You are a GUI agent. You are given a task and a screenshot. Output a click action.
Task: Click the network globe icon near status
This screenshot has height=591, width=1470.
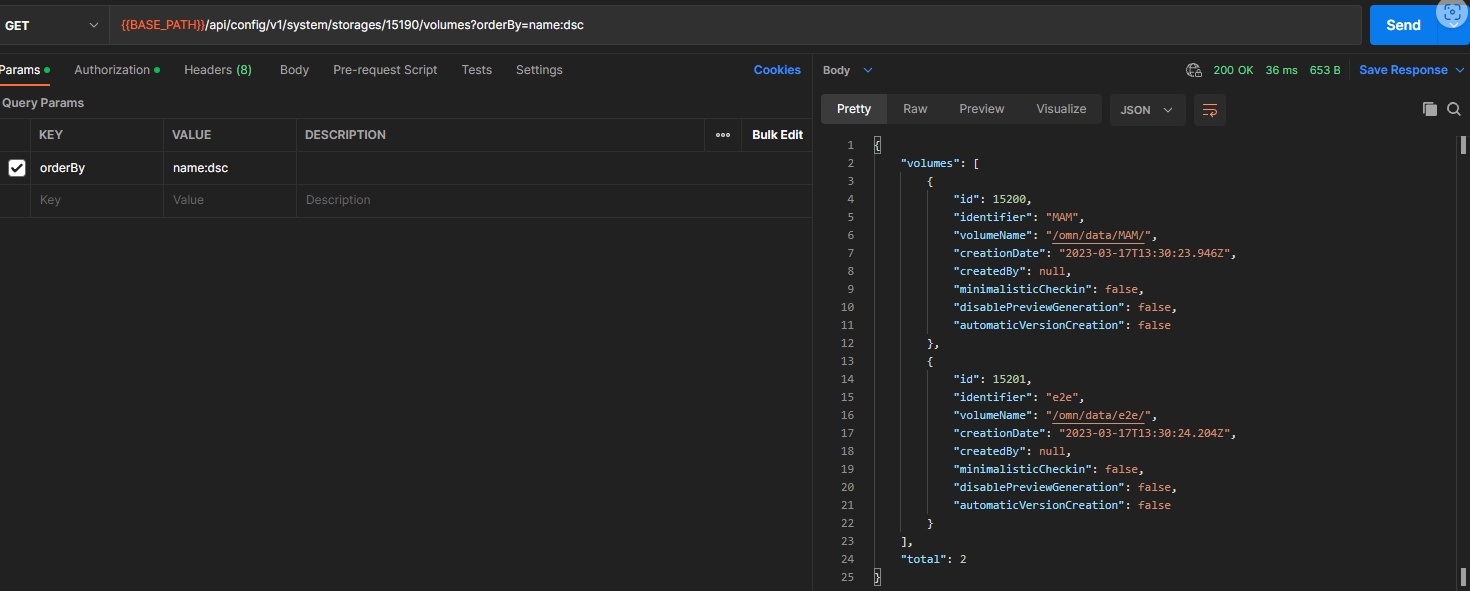coord(1193,70)
